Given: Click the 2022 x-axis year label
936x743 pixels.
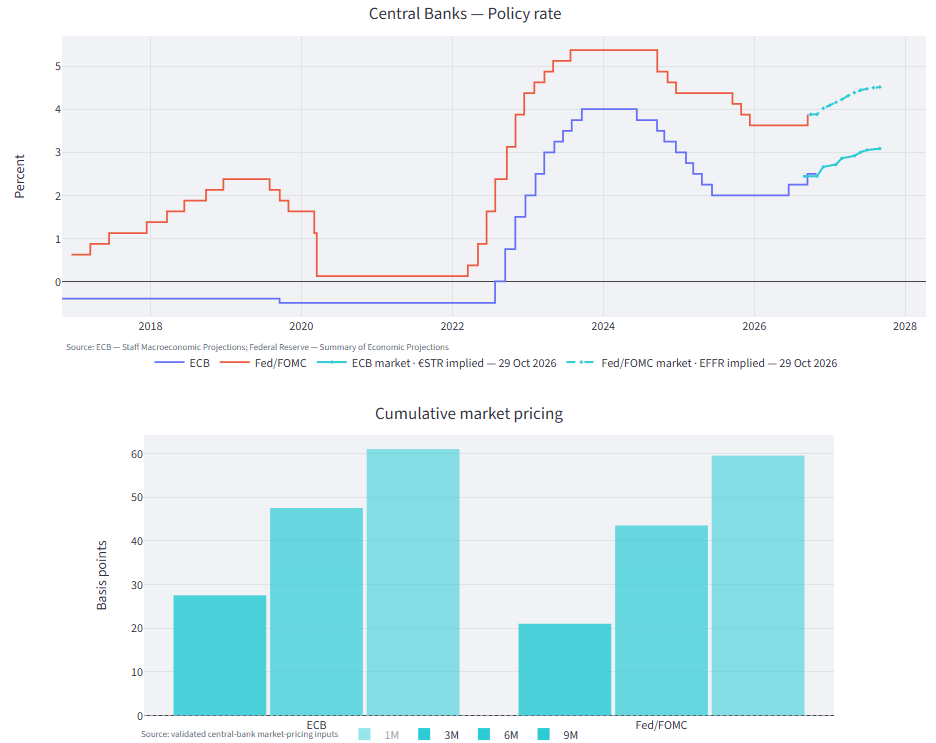Looking at the screenshot, I should click(x=452, y=326).
